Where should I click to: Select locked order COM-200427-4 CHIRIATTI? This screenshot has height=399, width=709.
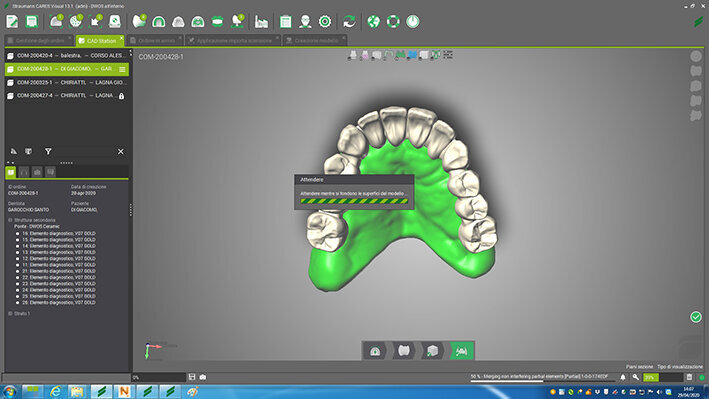coord(67,96)
